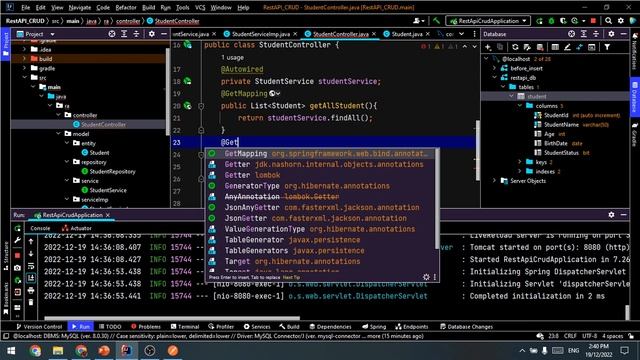Open IDE settings gear in top toolbar
The height and width of the screenshot is (360, 640).
(x=620, y=20)
